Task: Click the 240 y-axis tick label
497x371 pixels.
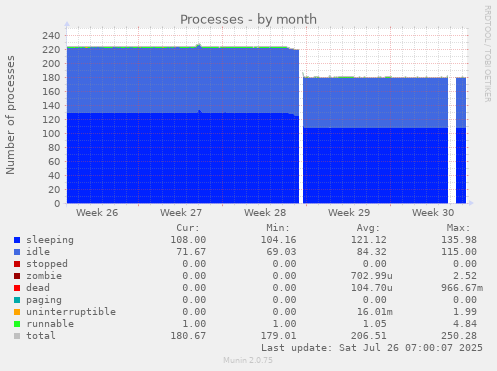Action: pyautogui.click(x=51, y=35)
